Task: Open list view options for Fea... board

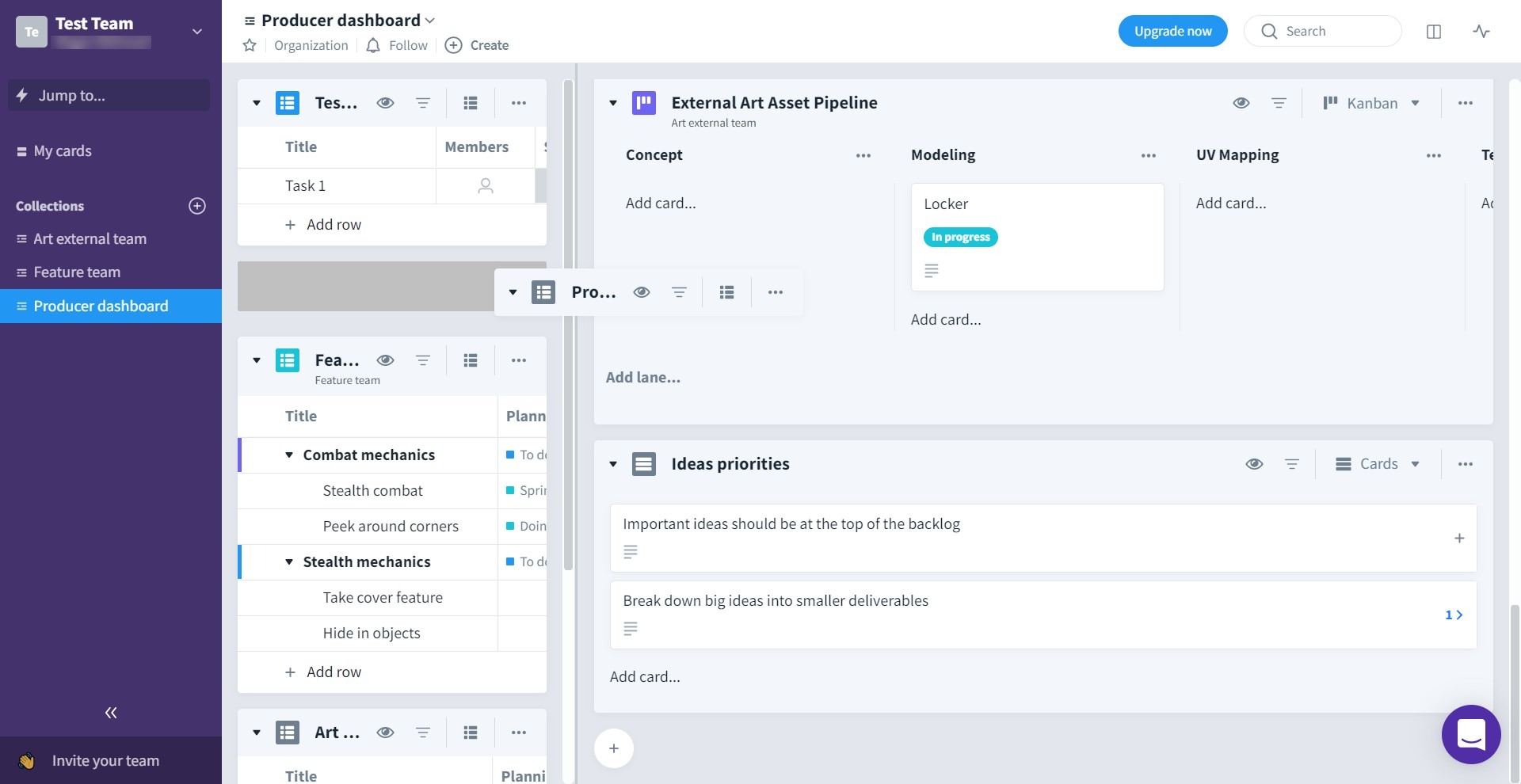Action: [471, 360]
